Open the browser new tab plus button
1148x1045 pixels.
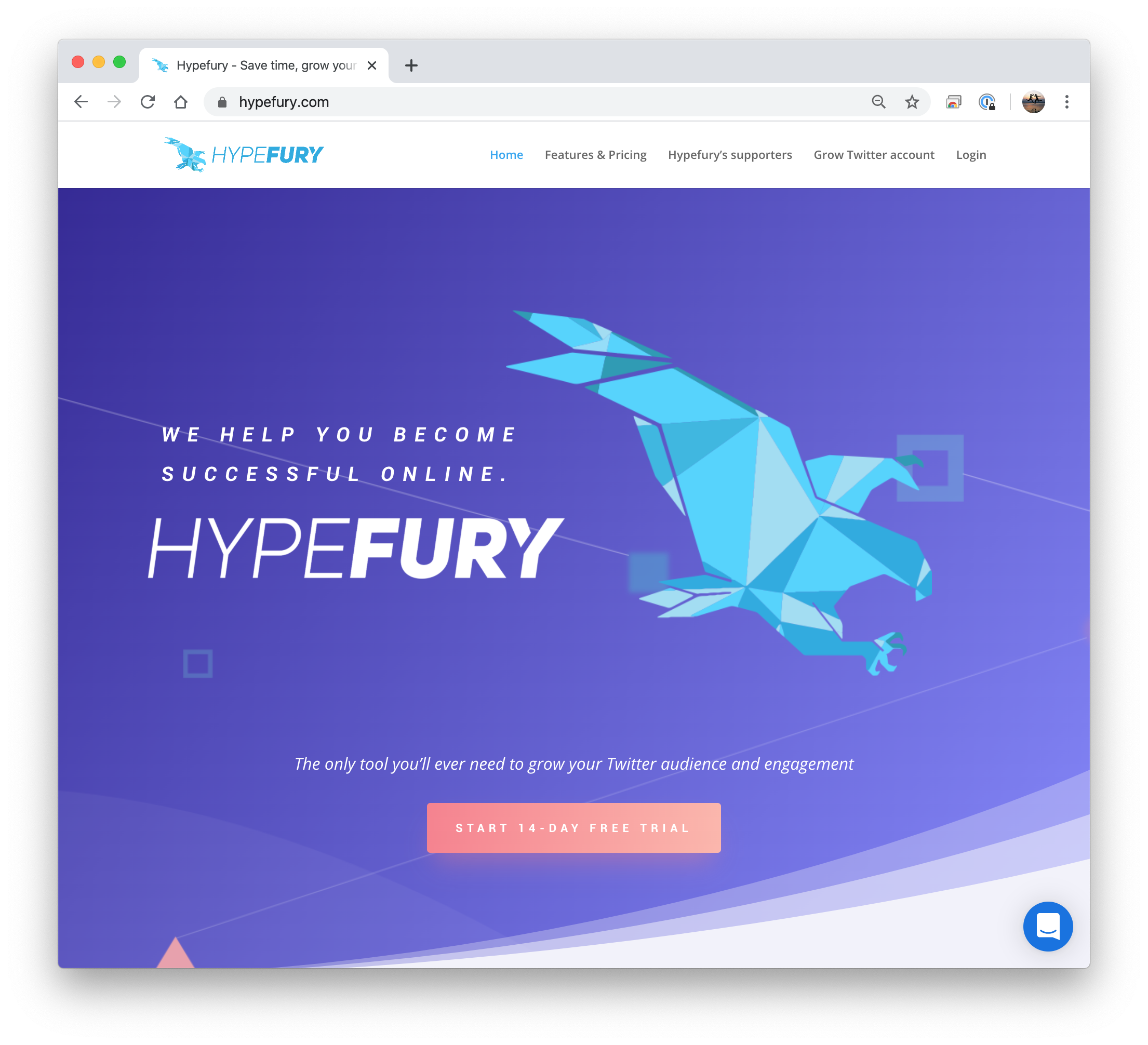[x=413, y=65]
